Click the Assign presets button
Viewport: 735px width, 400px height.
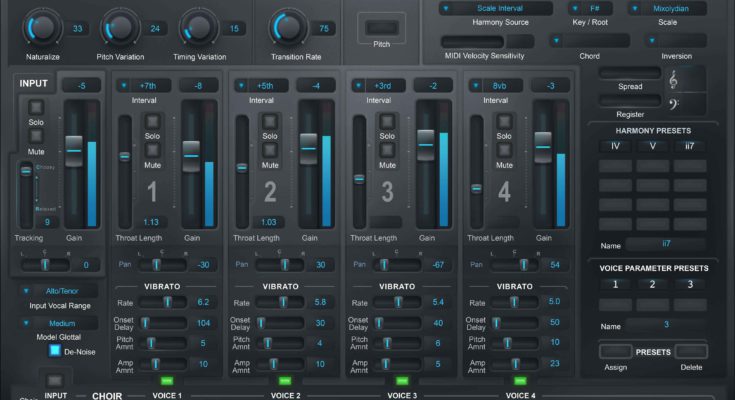tap(615, 351)
